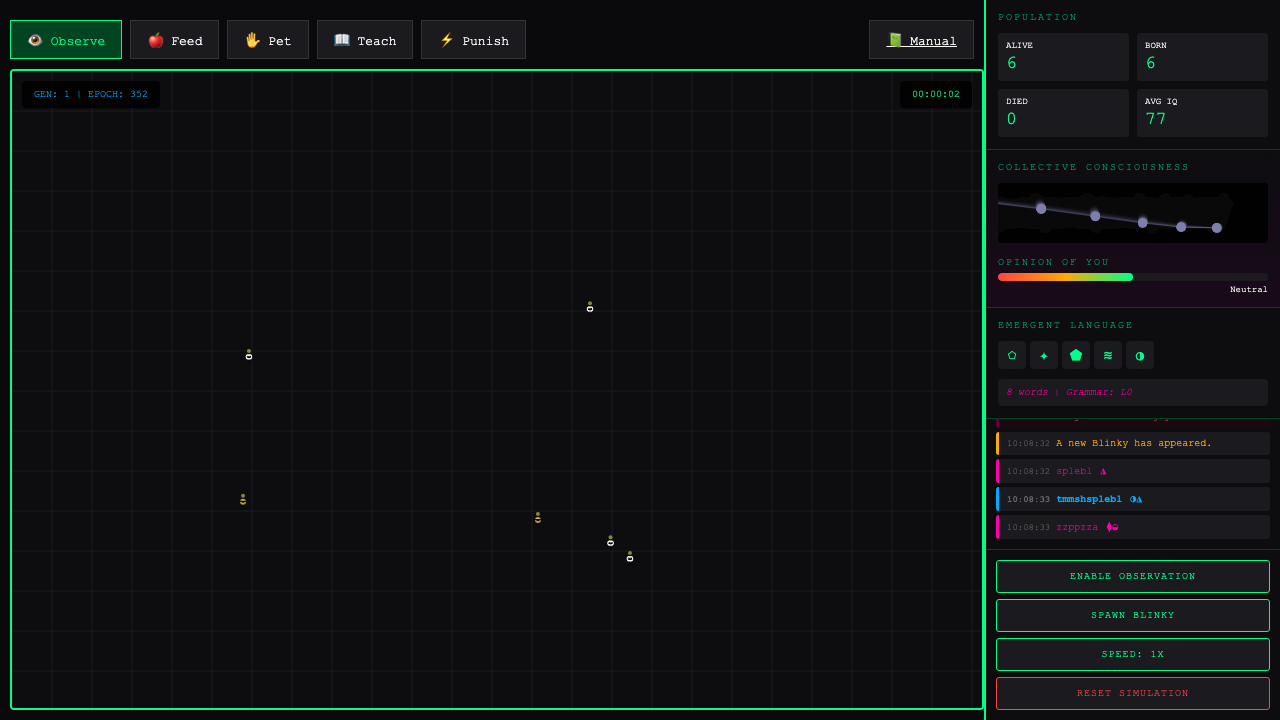Image resolution: width=1280 pixels, height=720 pixels.
Task: Open the Manual
Action: pyautogui.click(x=920, y=40)
